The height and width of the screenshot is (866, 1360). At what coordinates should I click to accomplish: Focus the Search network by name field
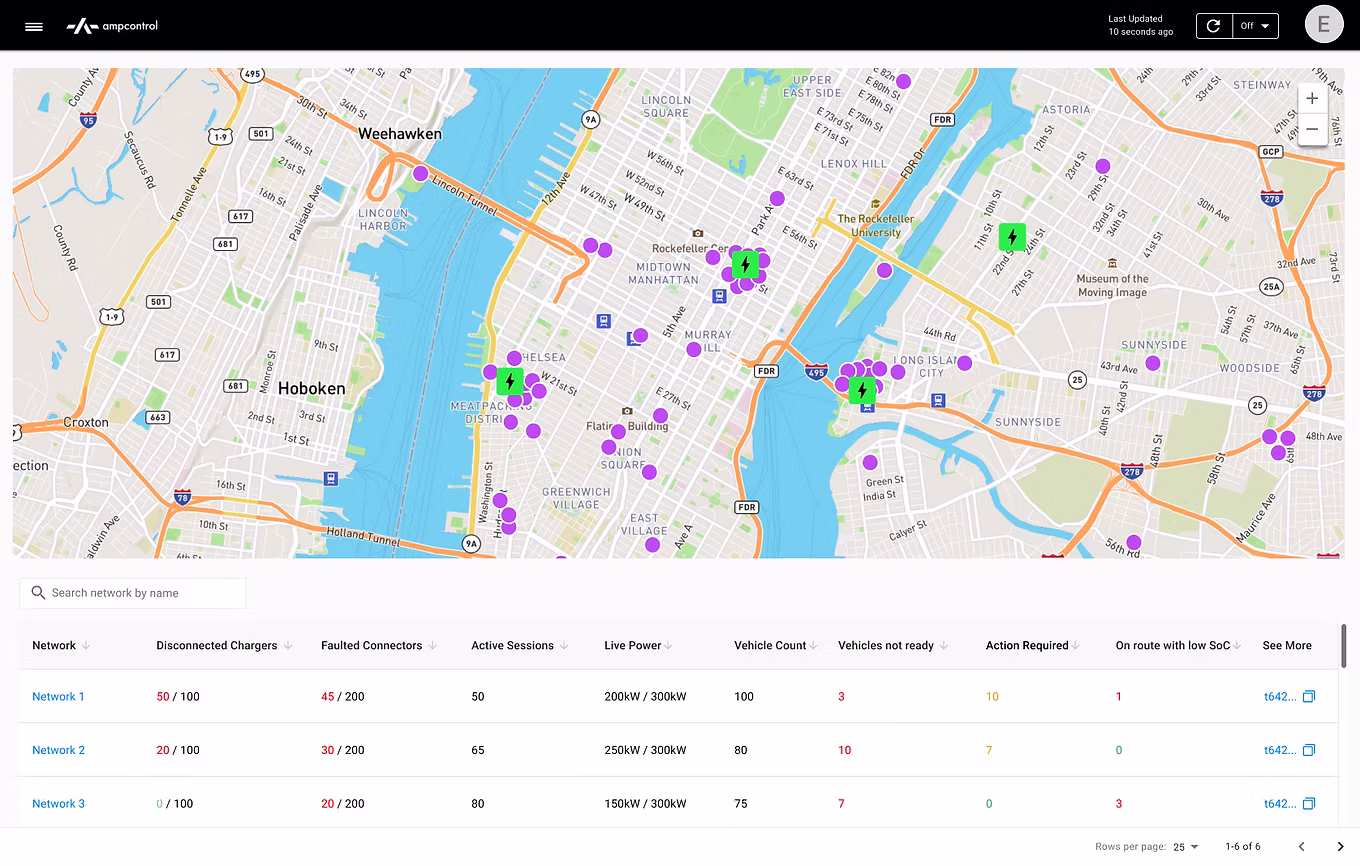[133, 593]
